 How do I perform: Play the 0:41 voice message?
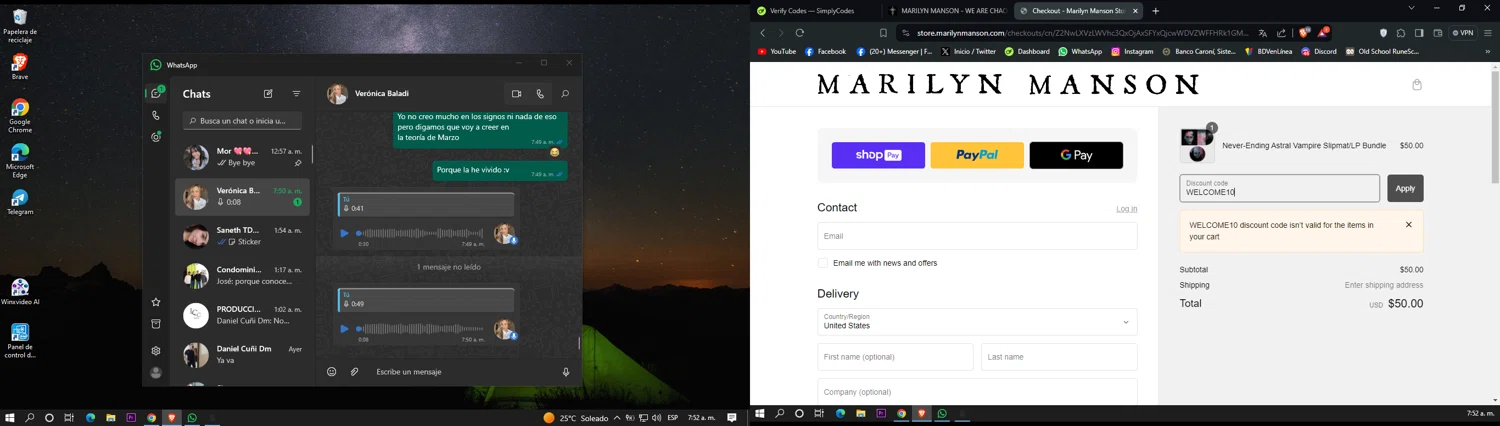tap(345, 233)
